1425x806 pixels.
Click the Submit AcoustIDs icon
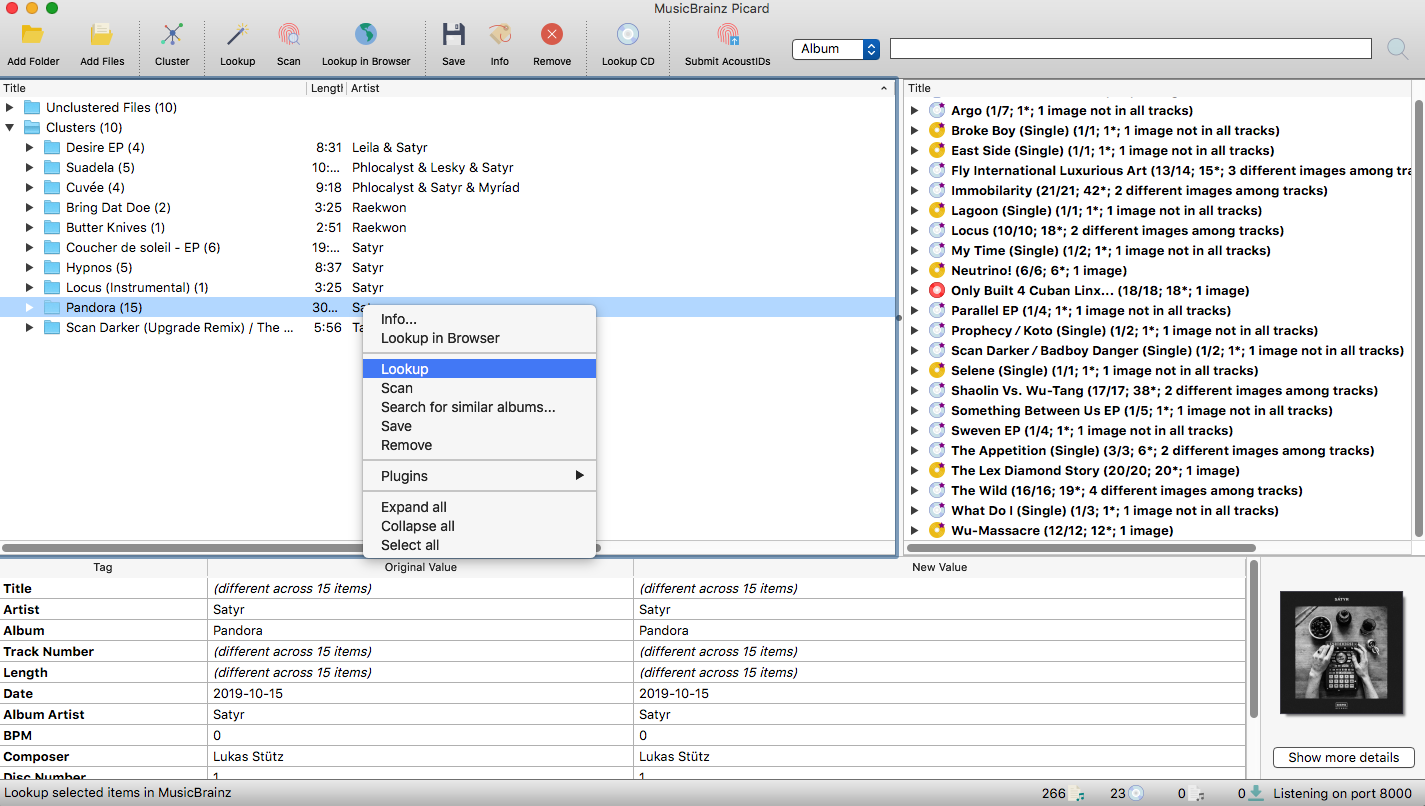[x=727, y=35]
